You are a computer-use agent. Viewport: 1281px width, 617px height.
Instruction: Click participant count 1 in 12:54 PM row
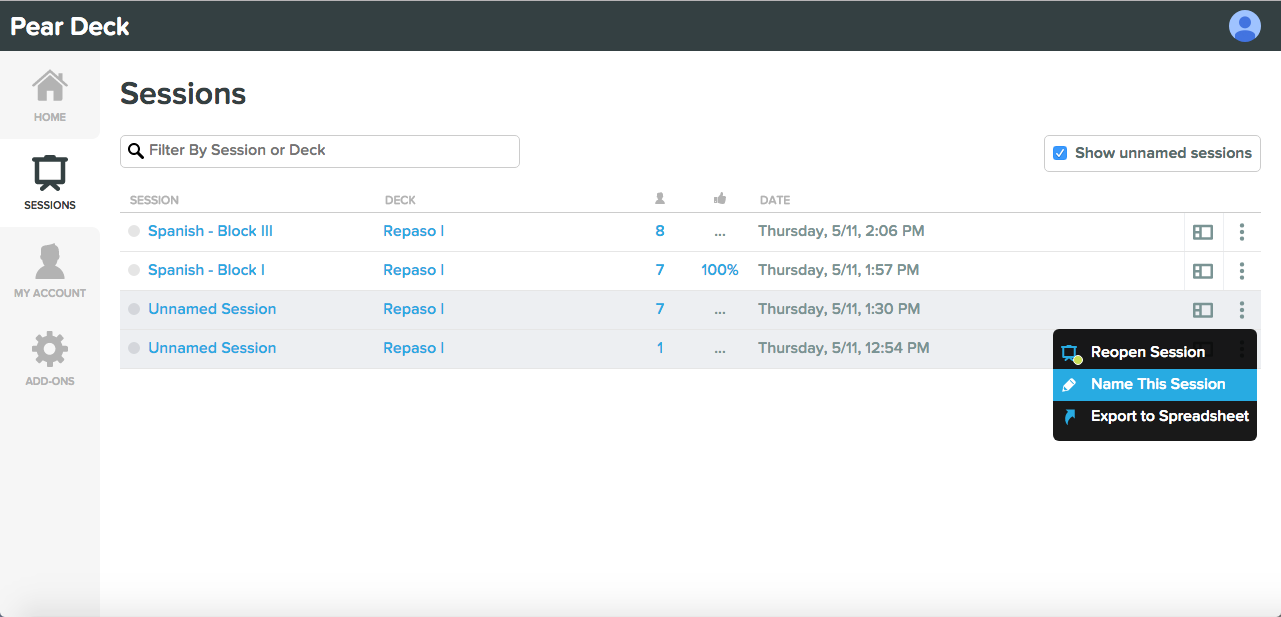(660, 348)
